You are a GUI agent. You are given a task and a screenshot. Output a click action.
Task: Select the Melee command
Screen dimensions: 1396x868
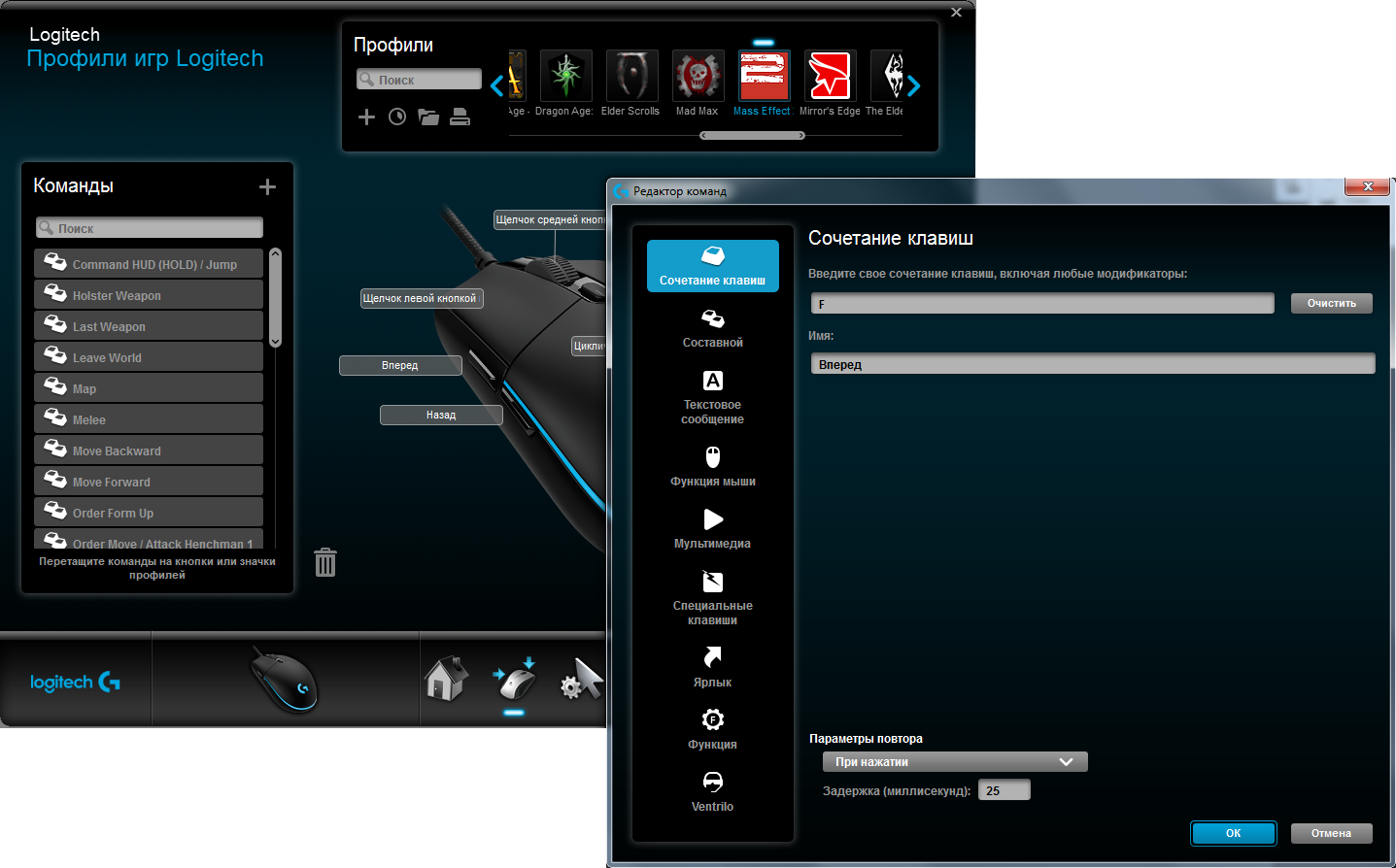[x=149, y=419]
